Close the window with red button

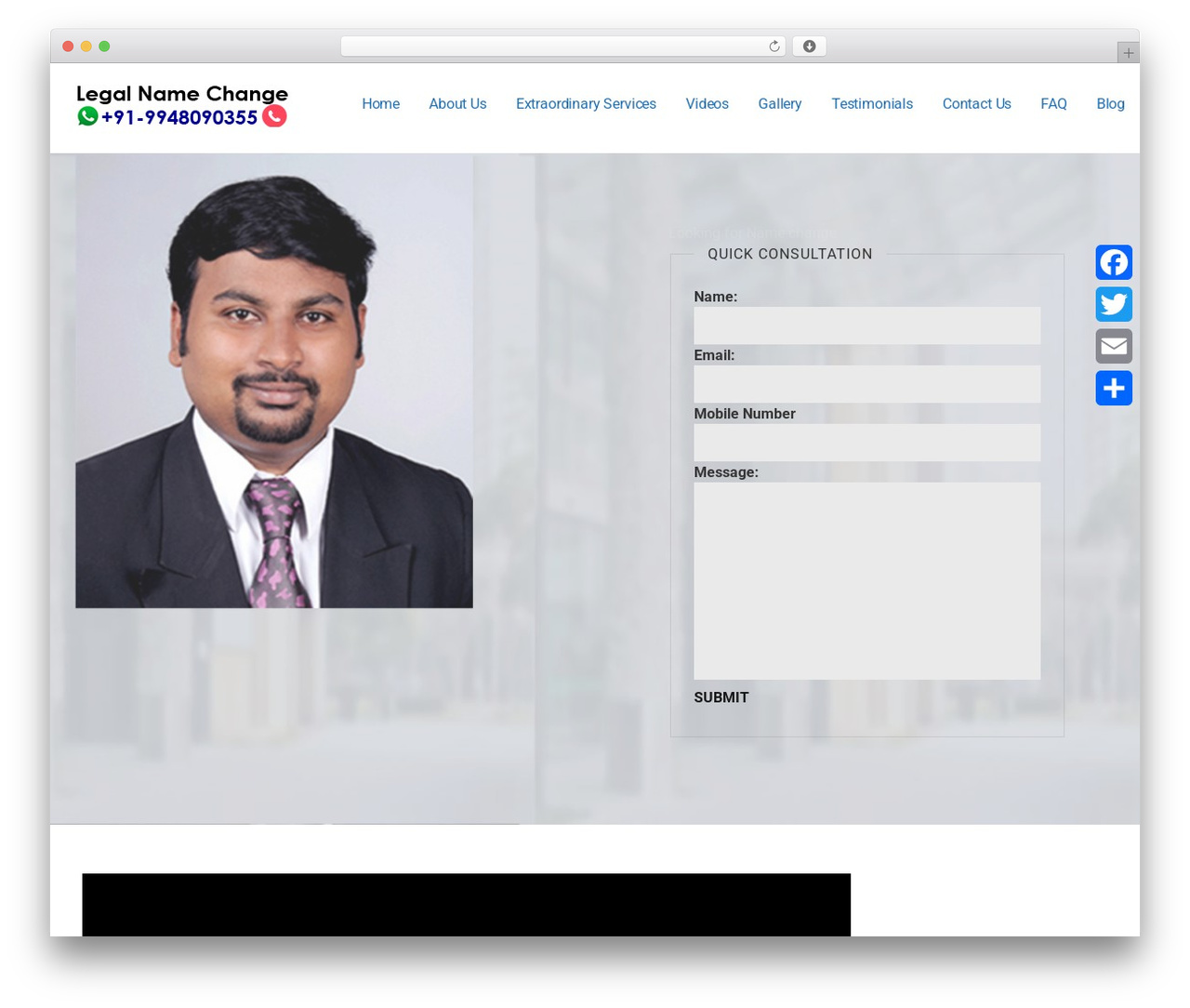[x=68, y=46]
